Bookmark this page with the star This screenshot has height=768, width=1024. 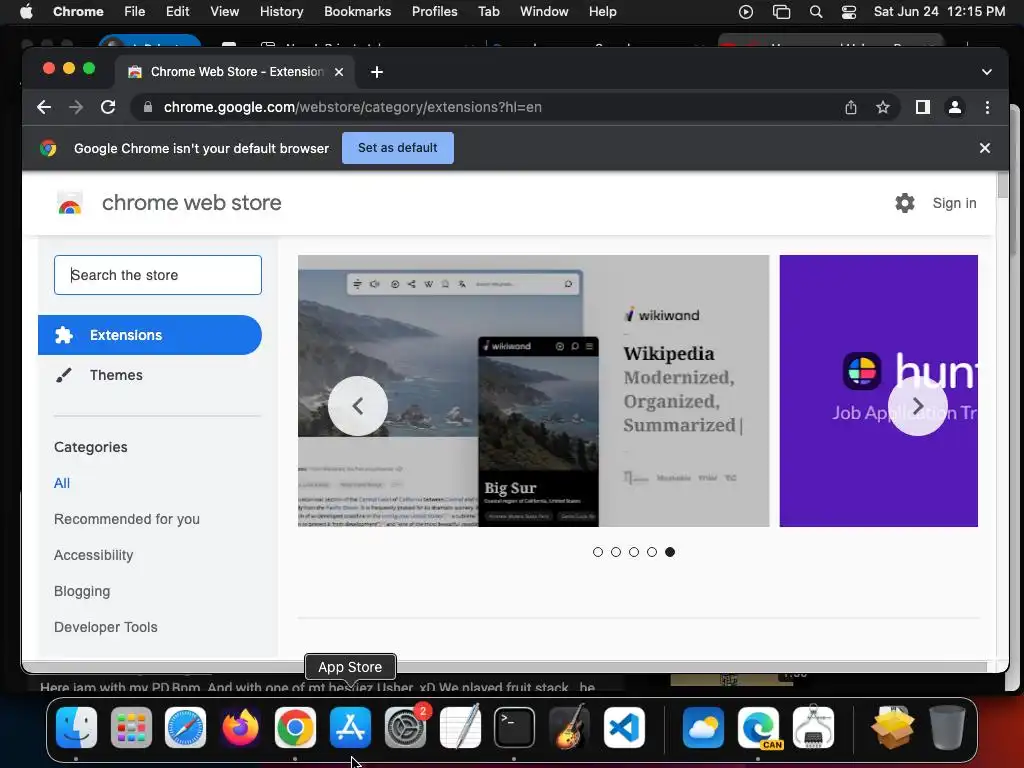883,107
